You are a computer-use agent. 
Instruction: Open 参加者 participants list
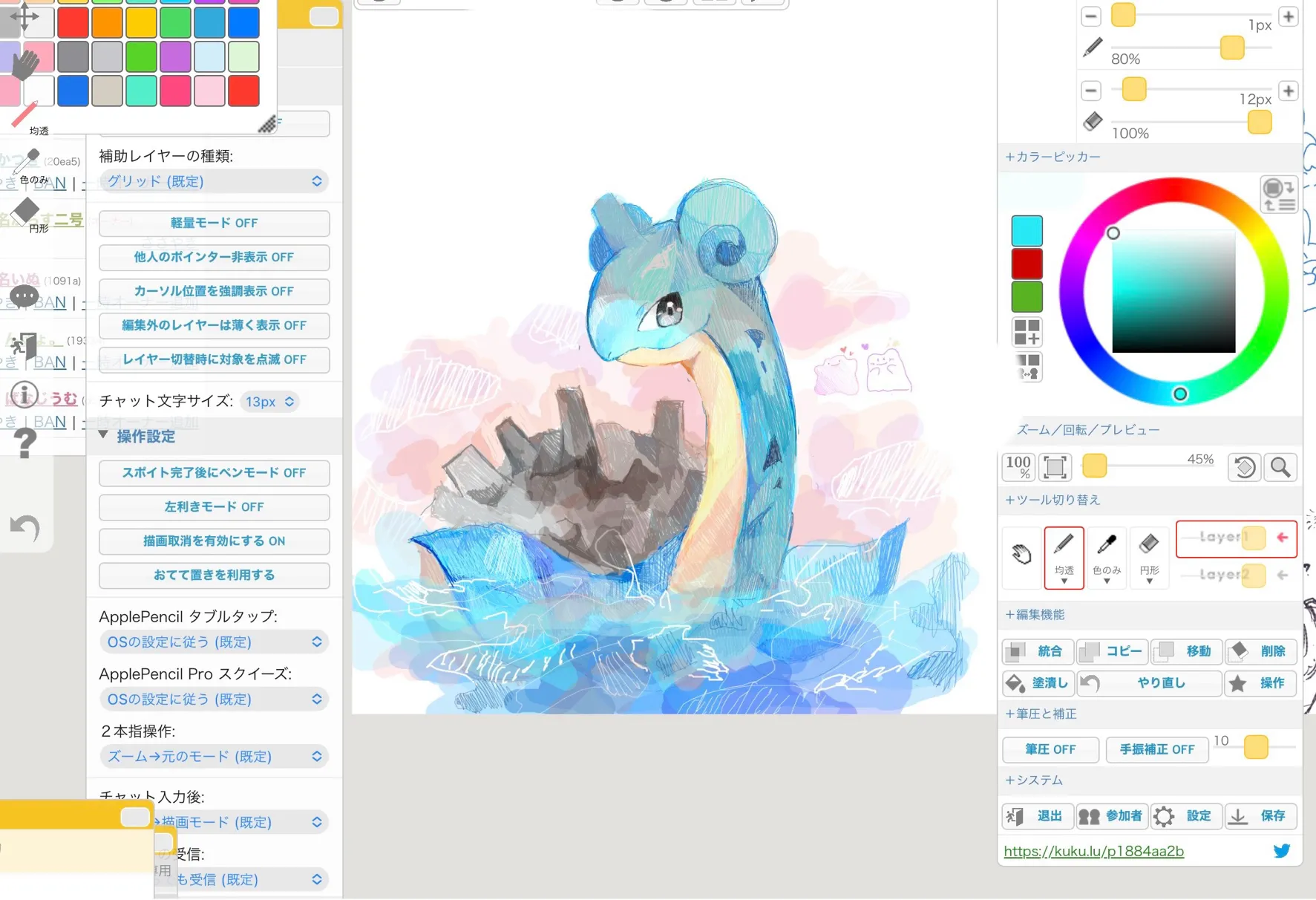[x=1112, y=816]
